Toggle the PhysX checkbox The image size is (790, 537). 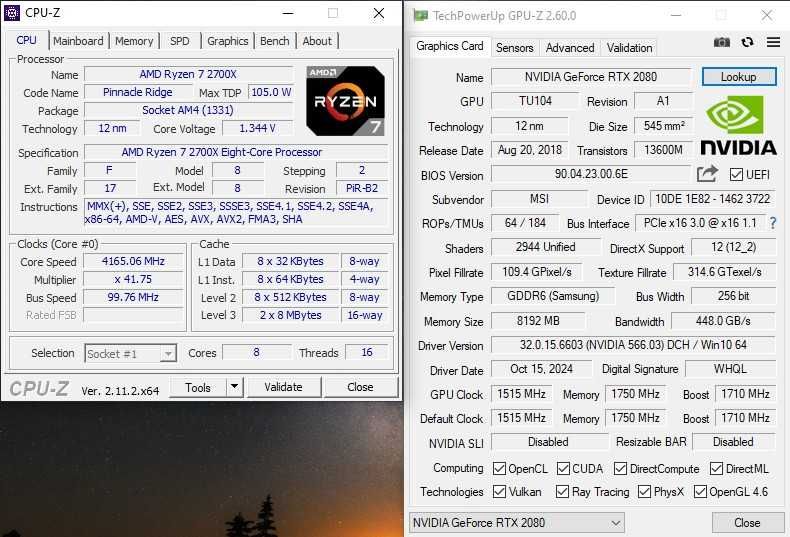point(644,491)
